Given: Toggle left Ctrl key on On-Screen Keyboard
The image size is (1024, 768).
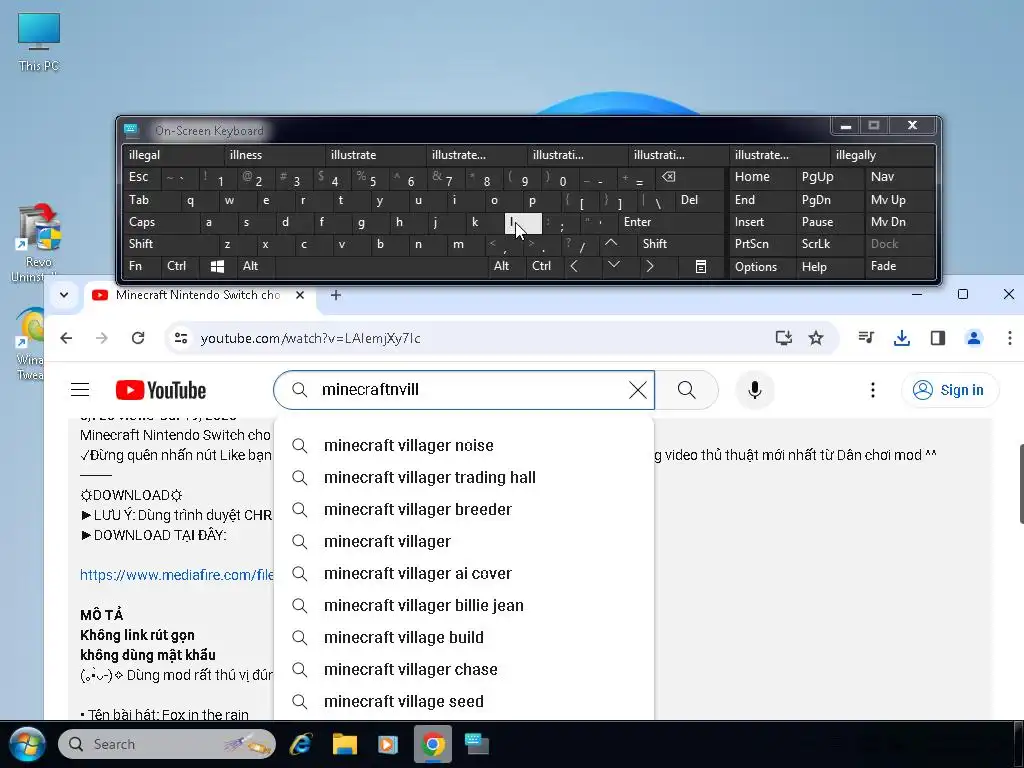Looking at the screenshot, I should (180, 266).
